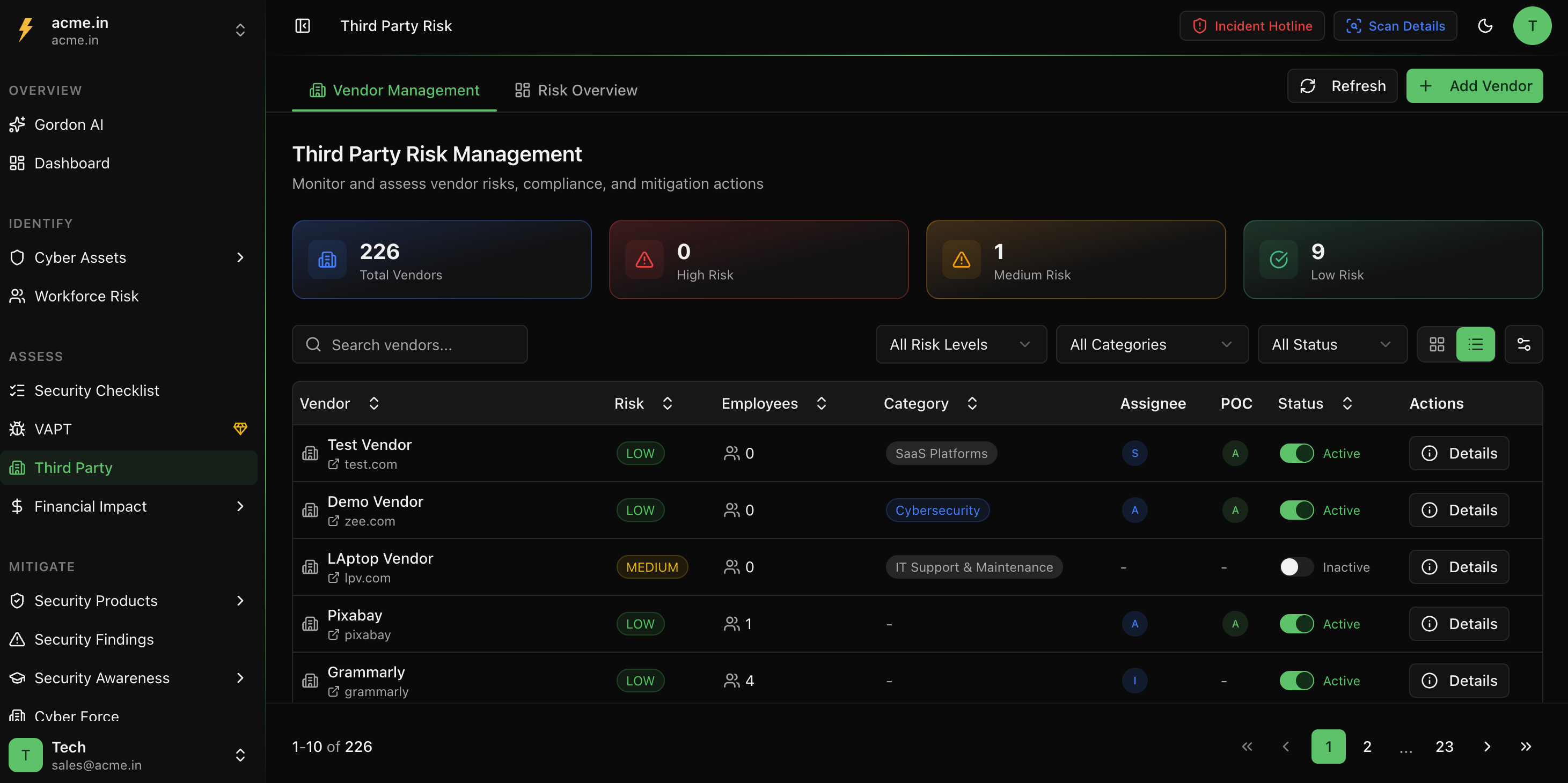Toggle dark mode moon icon
The image size is (1568, 783).
[1485, 26]
